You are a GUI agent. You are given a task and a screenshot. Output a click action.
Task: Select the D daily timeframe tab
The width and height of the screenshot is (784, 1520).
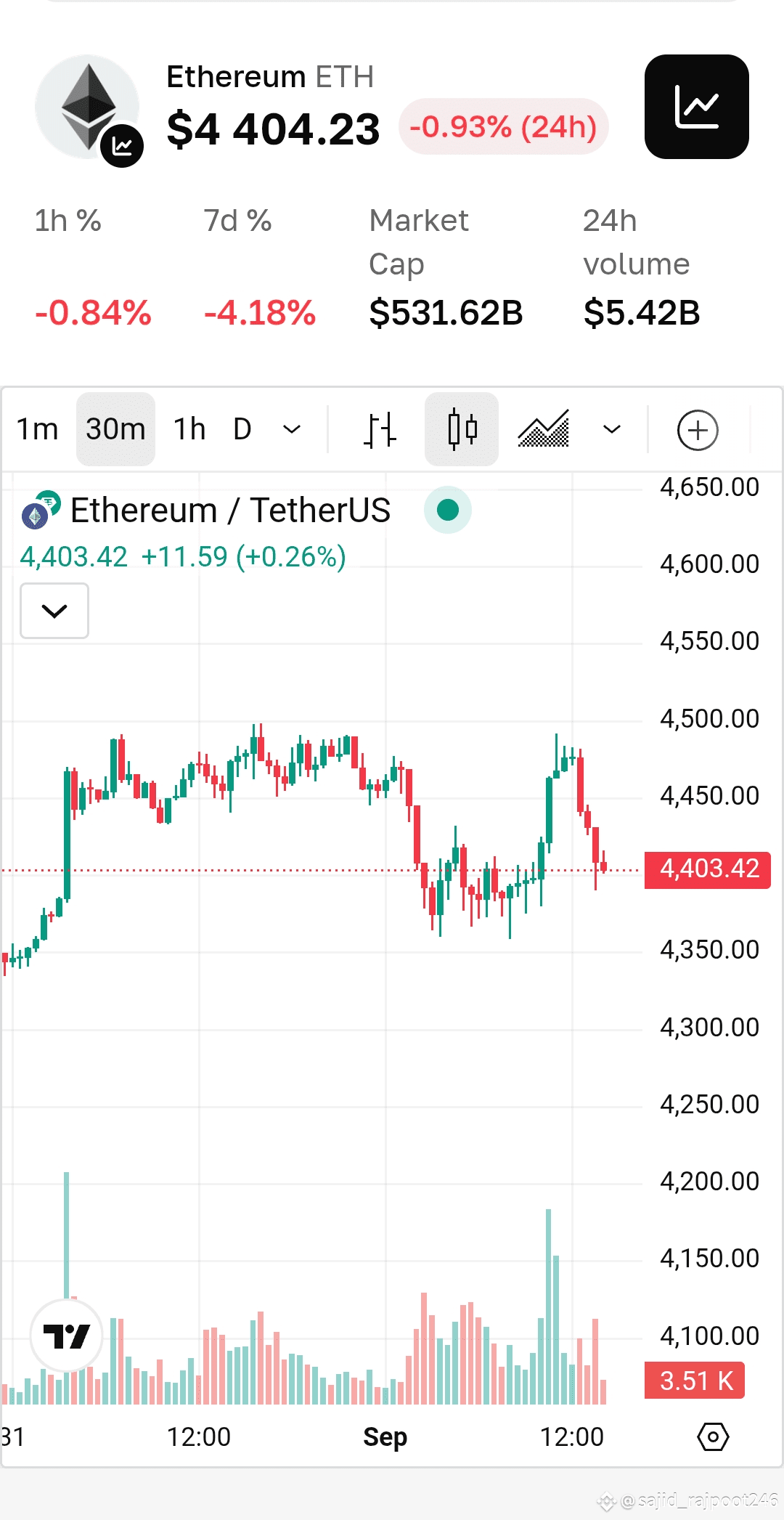[242, 429]
